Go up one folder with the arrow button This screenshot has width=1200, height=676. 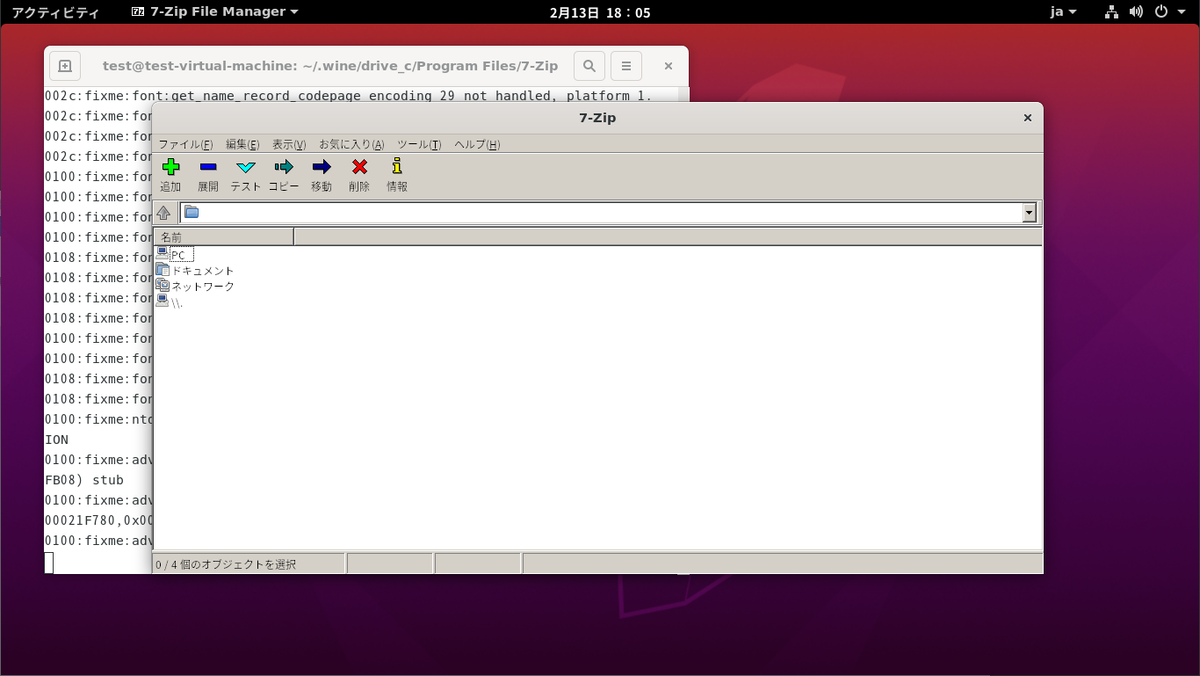tap(164, 212)
